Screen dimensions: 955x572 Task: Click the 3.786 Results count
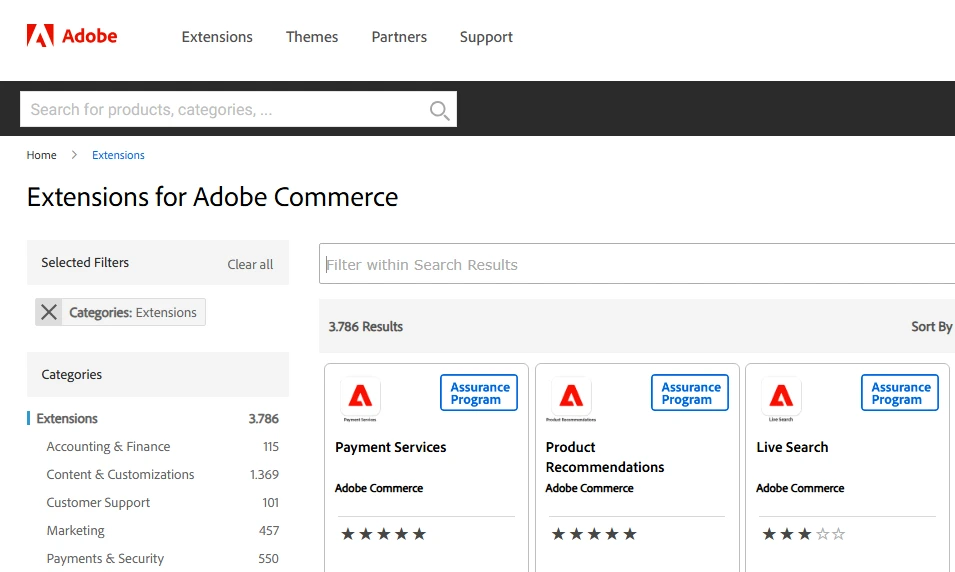(x=365, y=327)
